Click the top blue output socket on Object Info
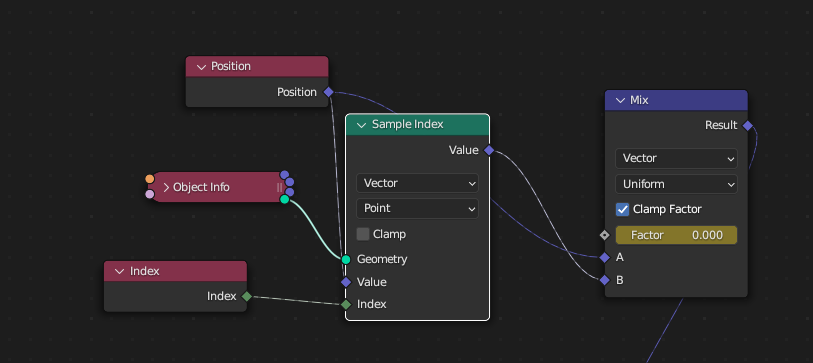 (284, 175)
